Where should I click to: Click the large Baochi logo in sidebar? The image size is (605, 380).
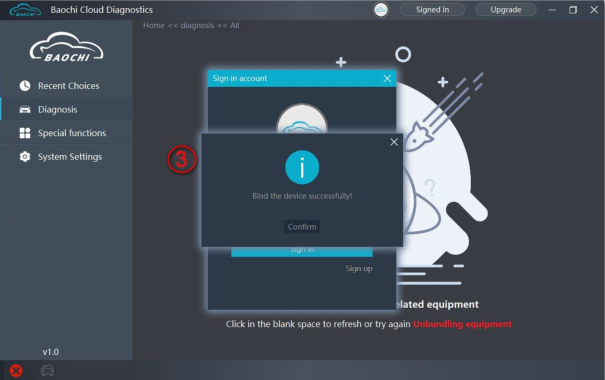(x=66, y=47)
